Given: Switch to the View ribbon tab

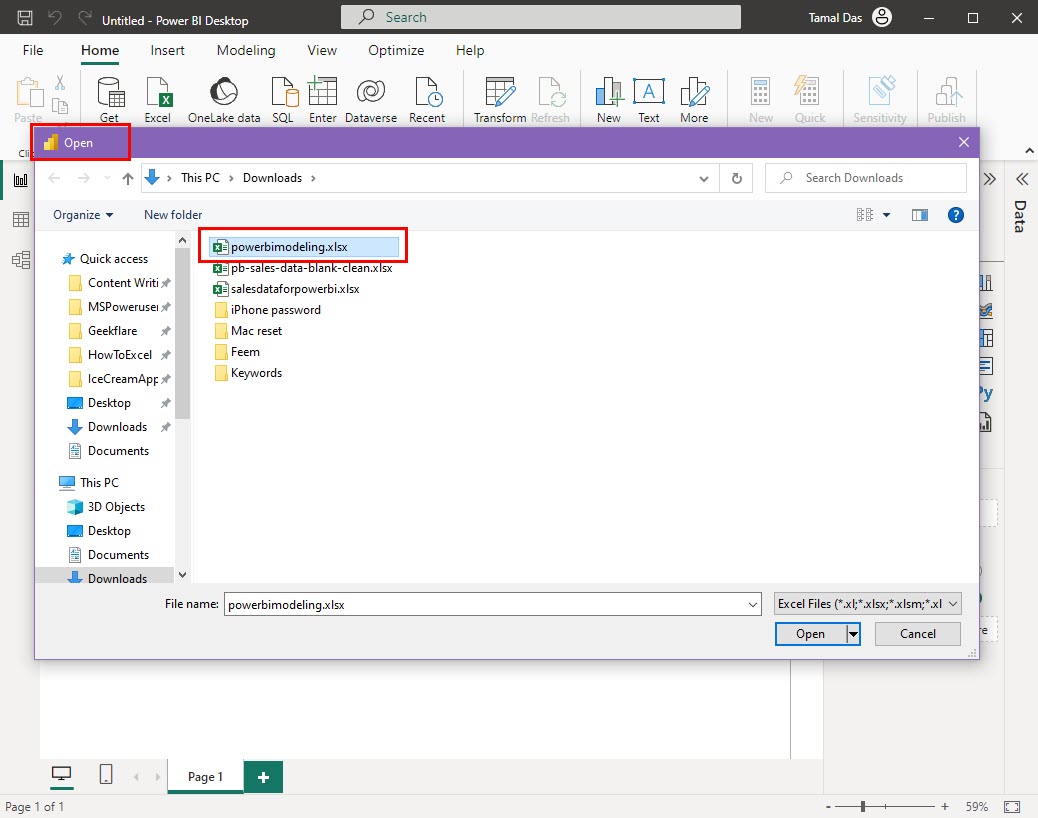Looking at the screenshot, I should [322, 50].
